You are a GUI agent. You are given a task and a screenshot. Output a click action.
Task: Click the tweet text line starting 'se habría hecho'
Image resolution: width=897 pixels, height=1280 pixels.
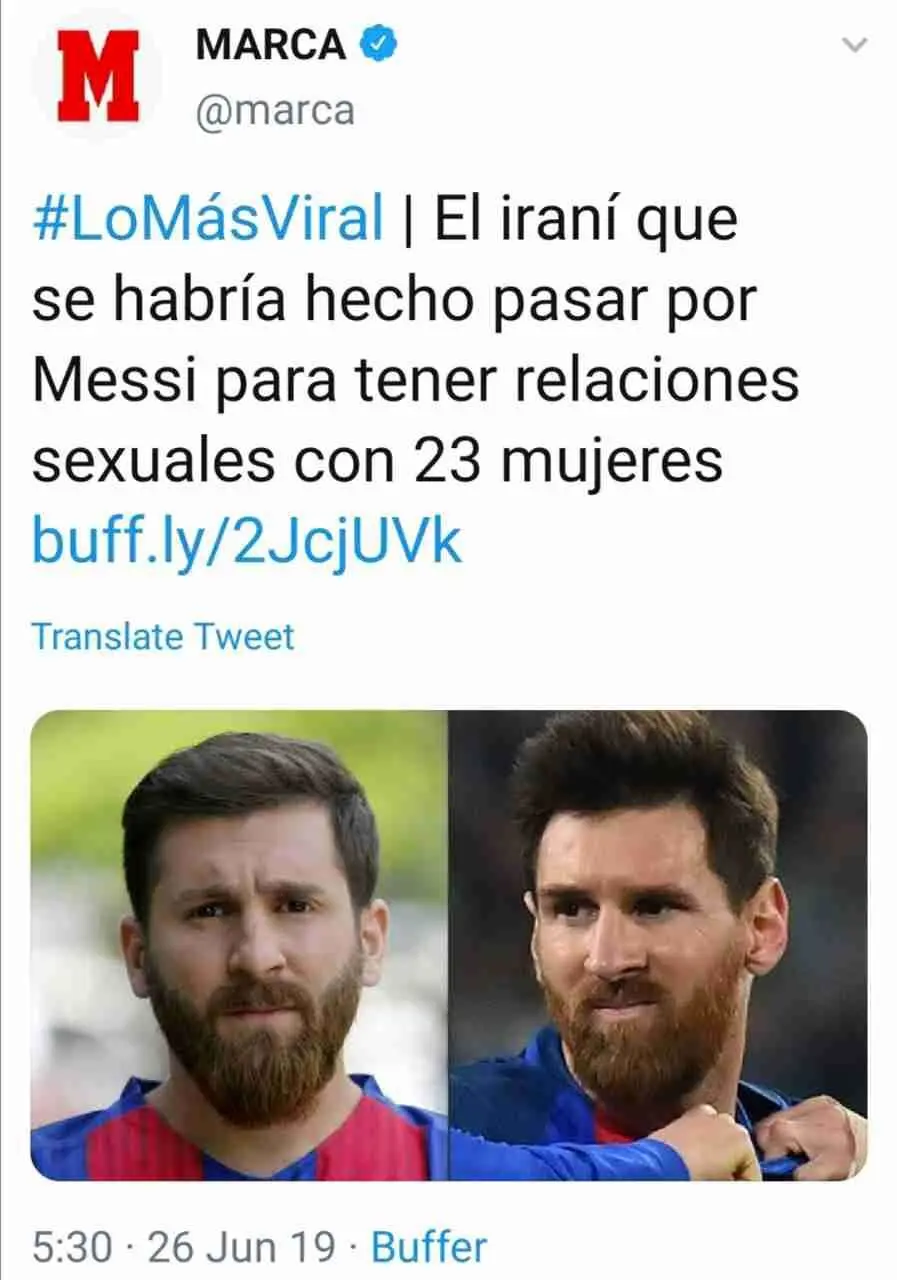(394, 299)
